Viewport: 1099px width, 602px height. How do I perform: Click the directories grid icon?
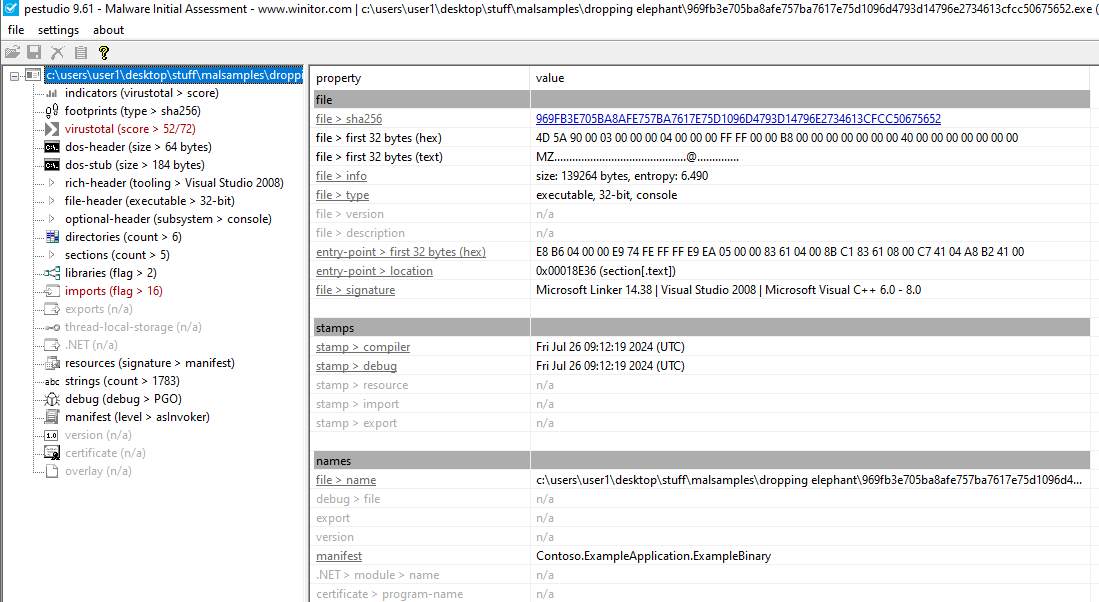pyautogui.click(x=52, y=237)
